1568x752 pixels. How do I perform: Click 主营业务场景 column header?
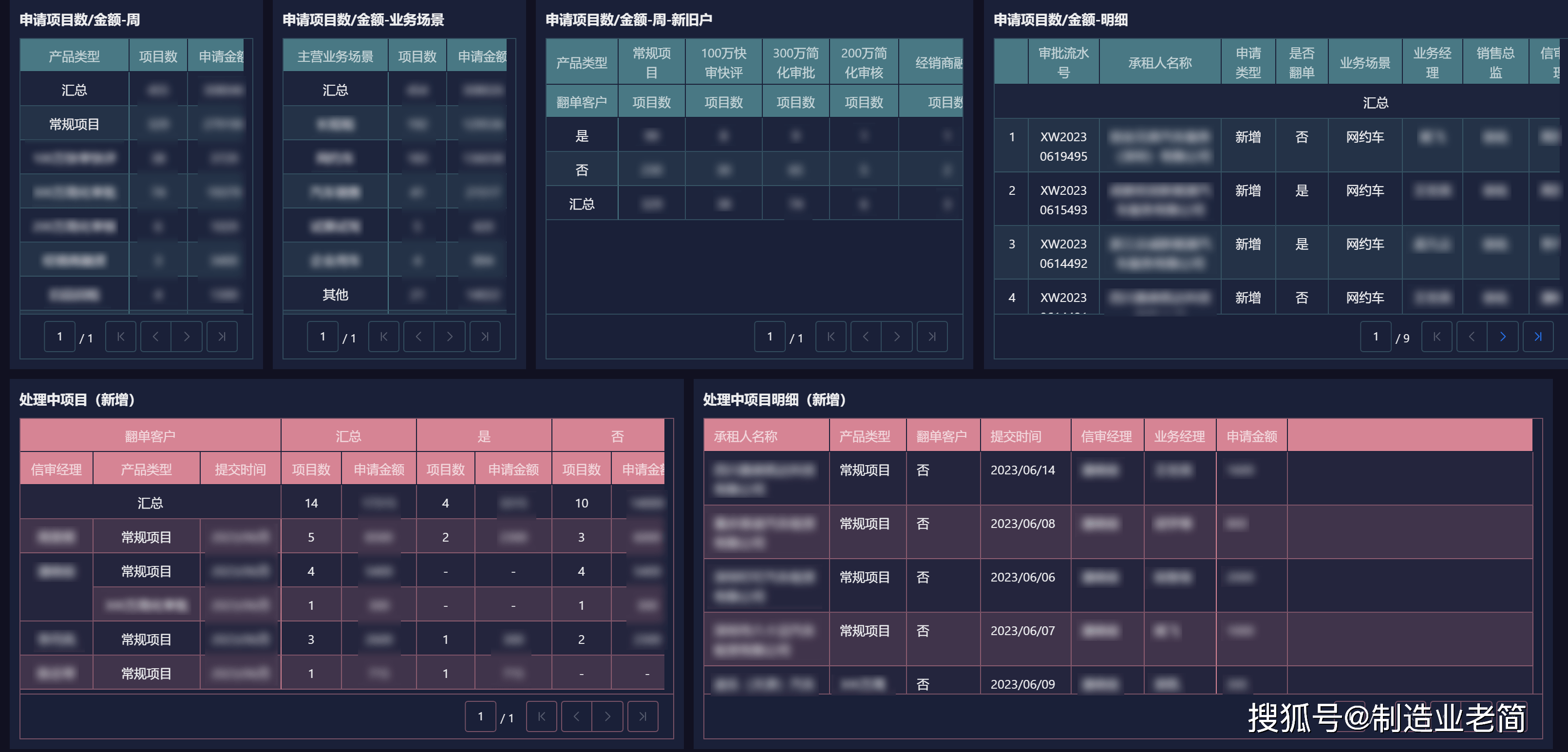(336, 56)
